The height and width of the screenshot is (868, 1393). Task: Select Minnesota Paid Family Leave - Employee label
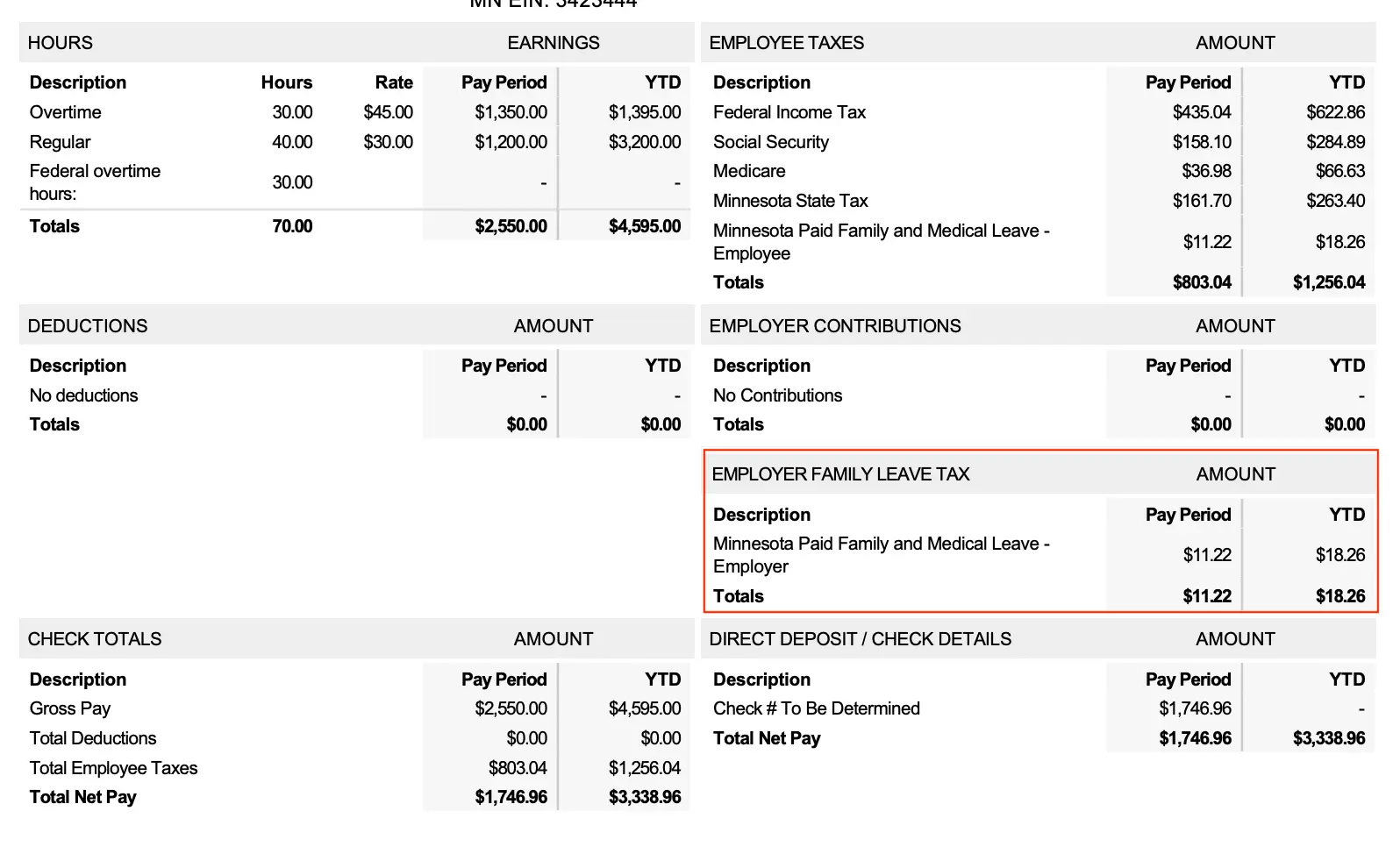(882, 242)
